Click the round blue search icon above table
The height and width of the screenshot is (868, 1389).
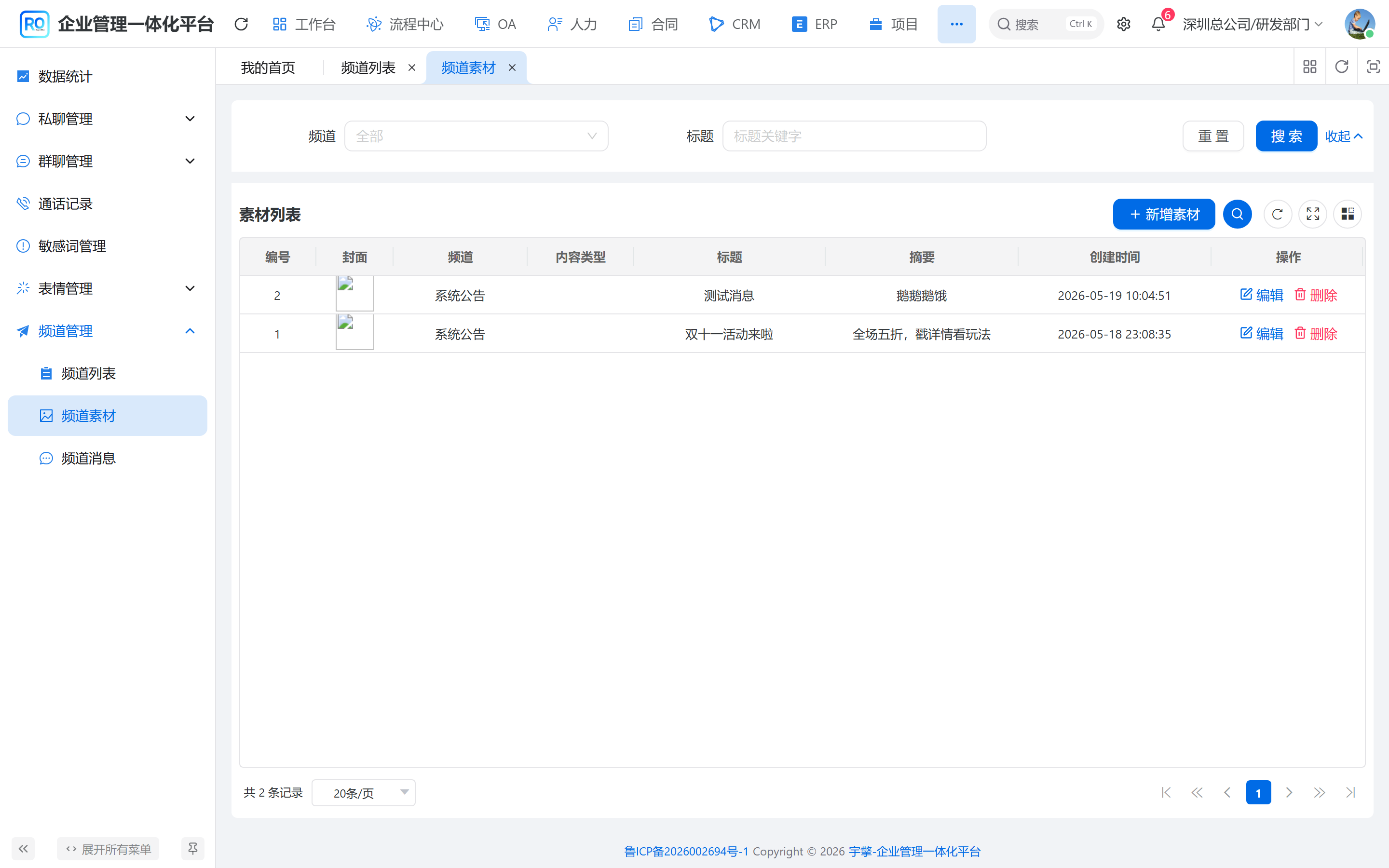(x=1238, y=214)
